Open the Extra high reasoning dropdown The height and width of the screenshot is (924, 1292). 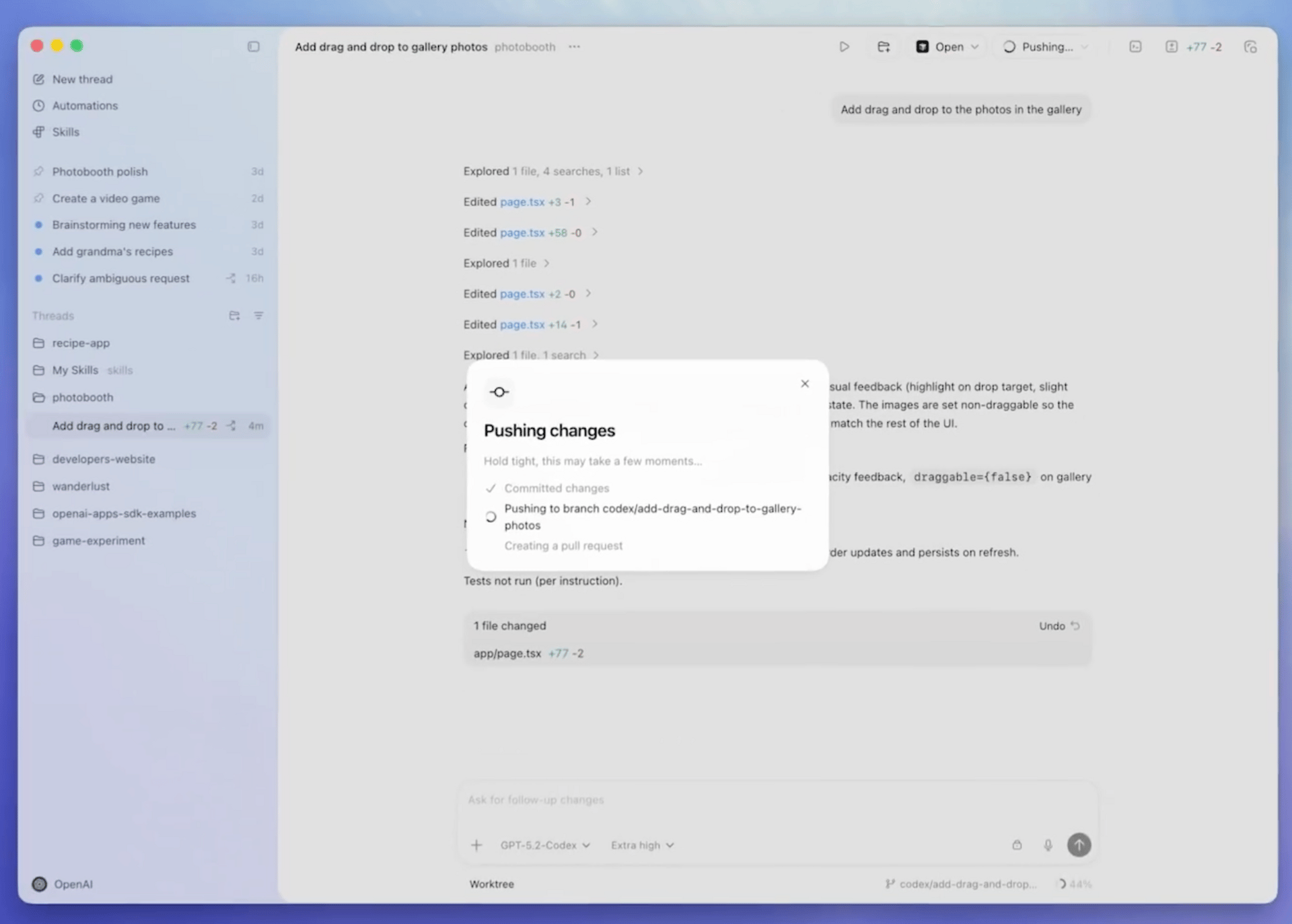[642, 845]
